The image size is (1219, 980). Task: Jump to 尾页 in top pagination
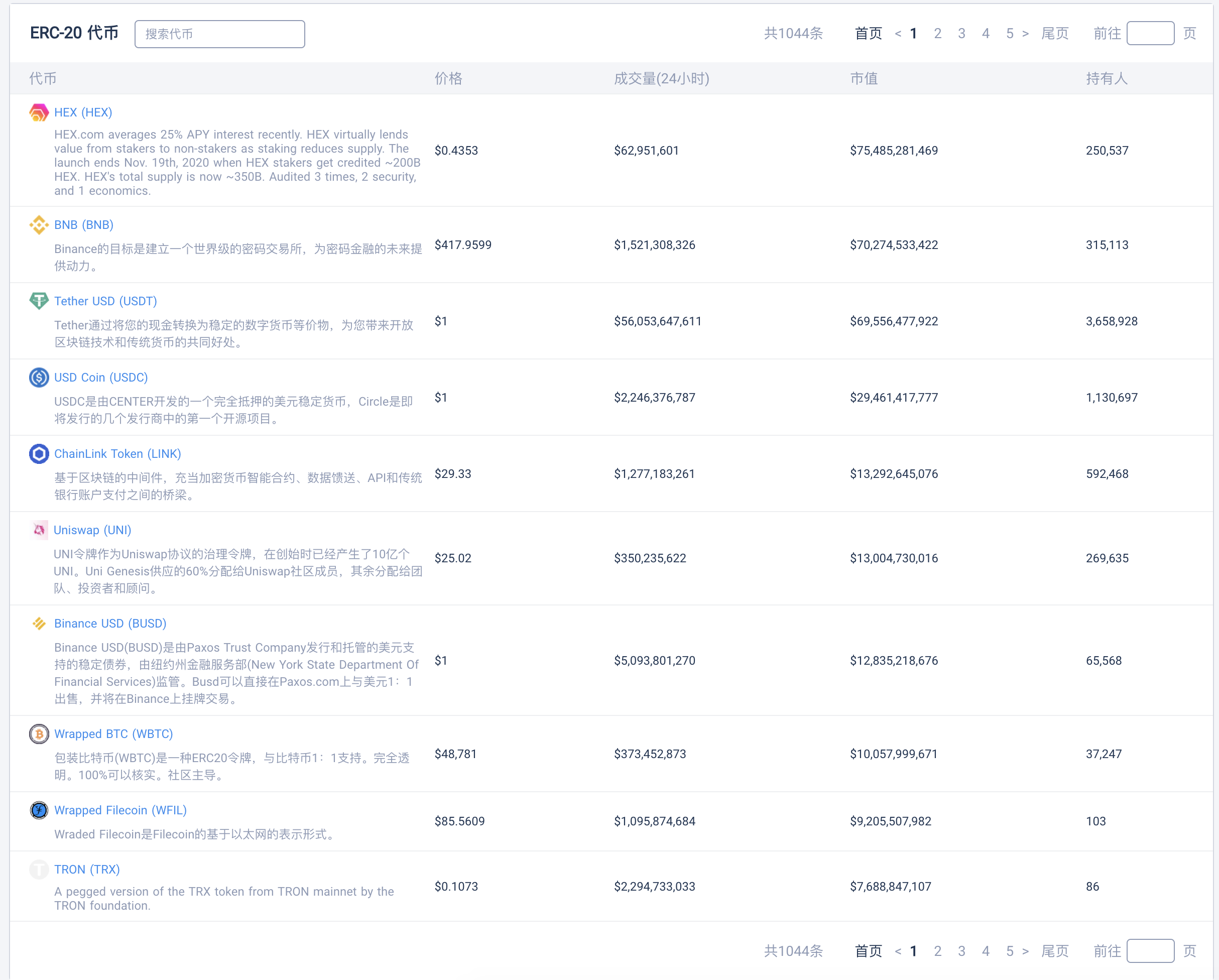1055,33
